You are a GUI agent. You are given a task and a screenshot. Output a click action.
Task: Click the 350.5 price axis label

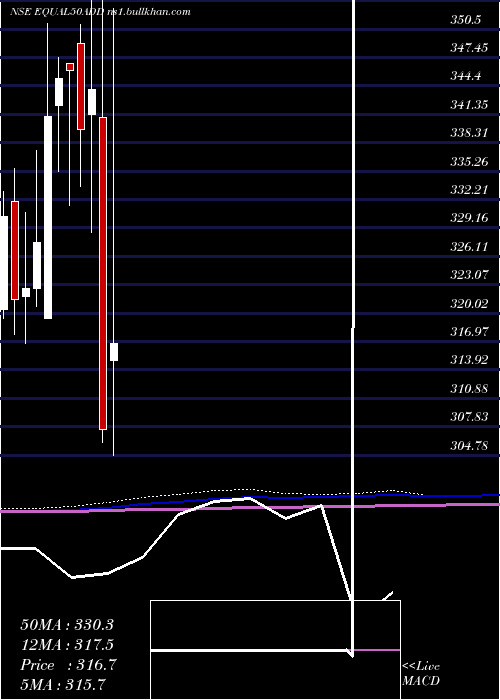466,20
